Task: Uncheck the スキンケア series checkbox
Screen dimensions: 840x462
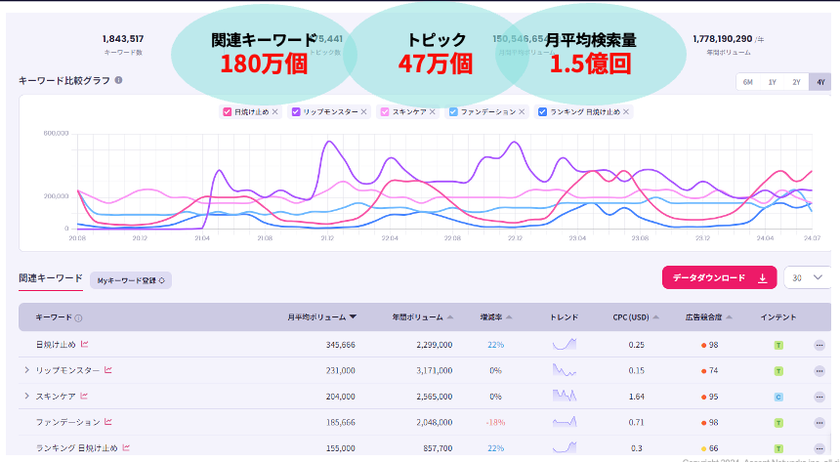Action: click(x=385, y=112)
